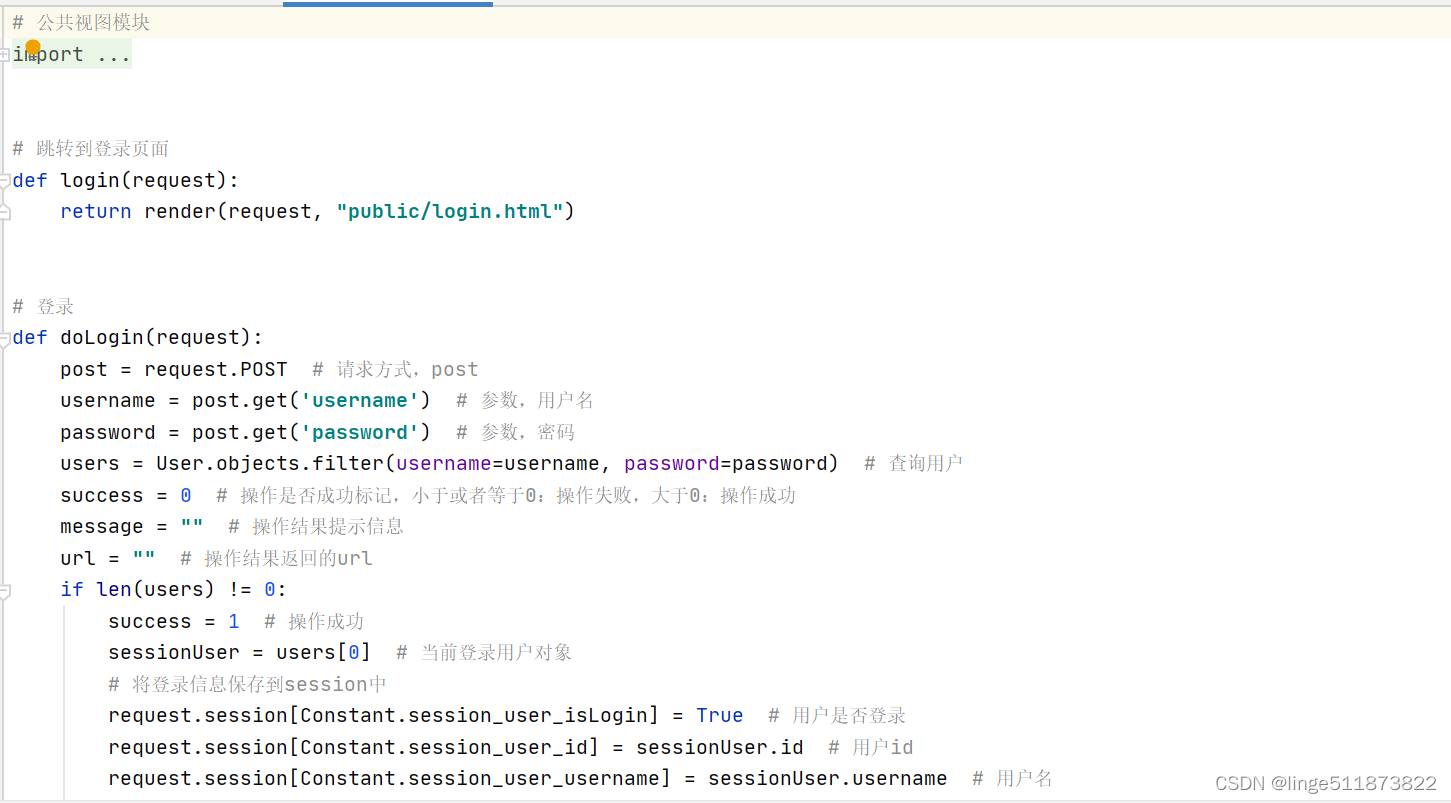
Task: Click the orange intention bulb icon
Action: 32,47
